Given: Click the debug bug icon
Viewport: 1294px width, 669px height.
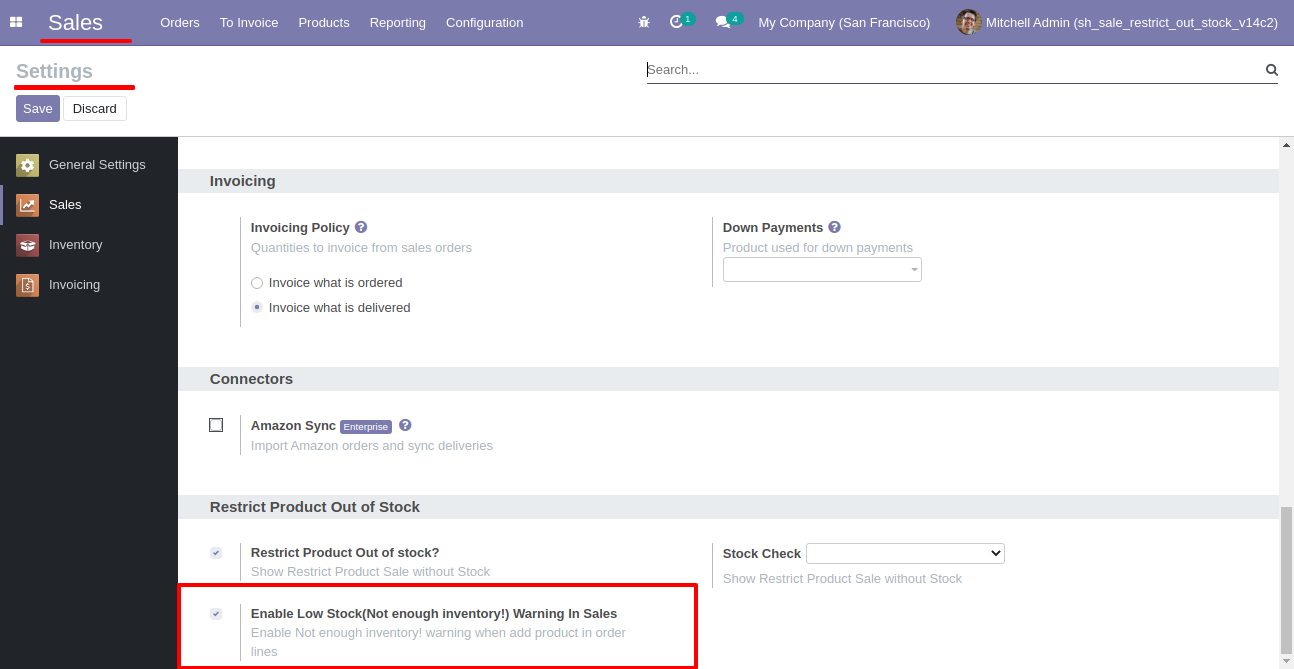Looking at the screenshot, I should (644, 22).
